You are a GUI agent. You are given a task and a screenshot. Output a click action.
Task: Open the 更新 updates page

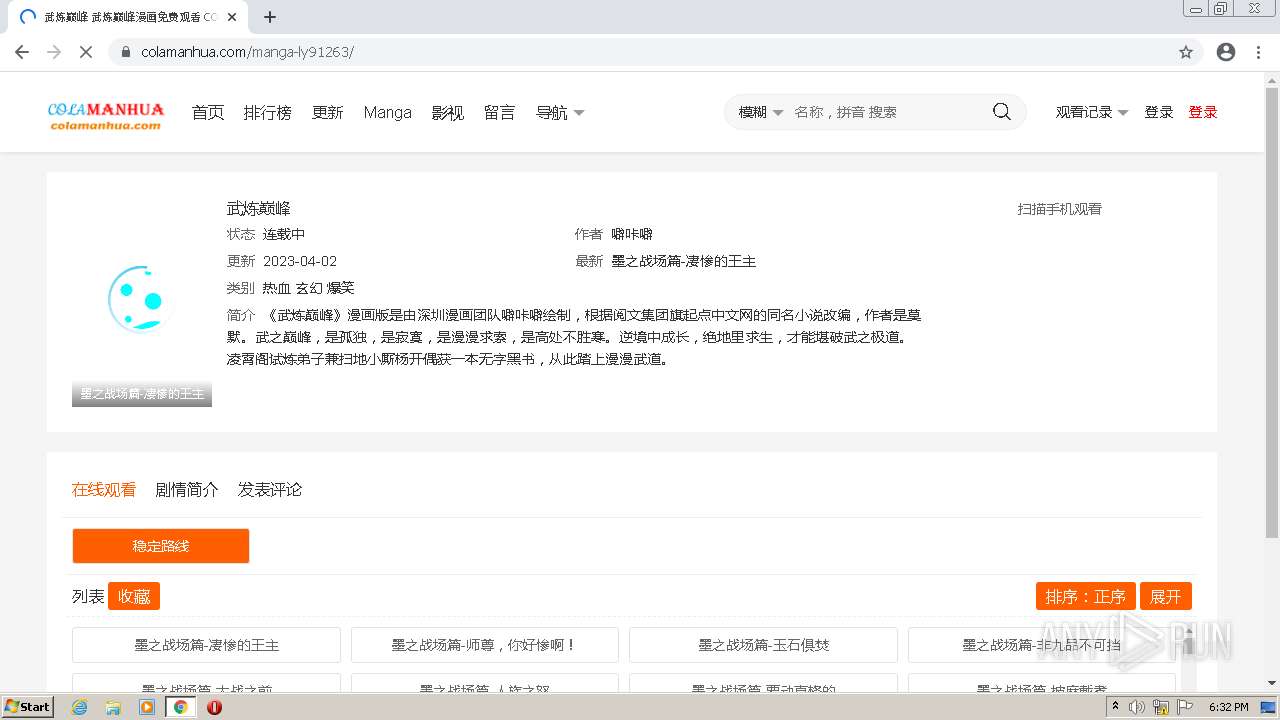tap(327, 113)
